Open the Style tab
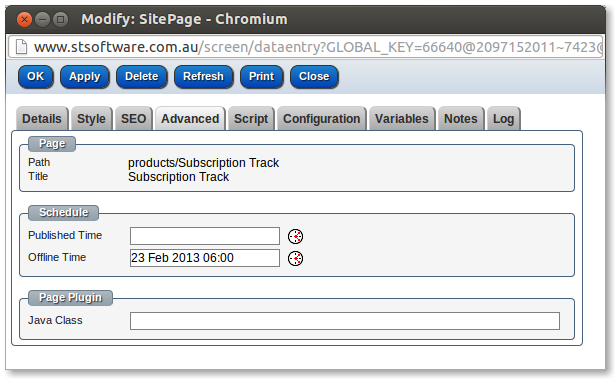 click(x=91, y=118)
